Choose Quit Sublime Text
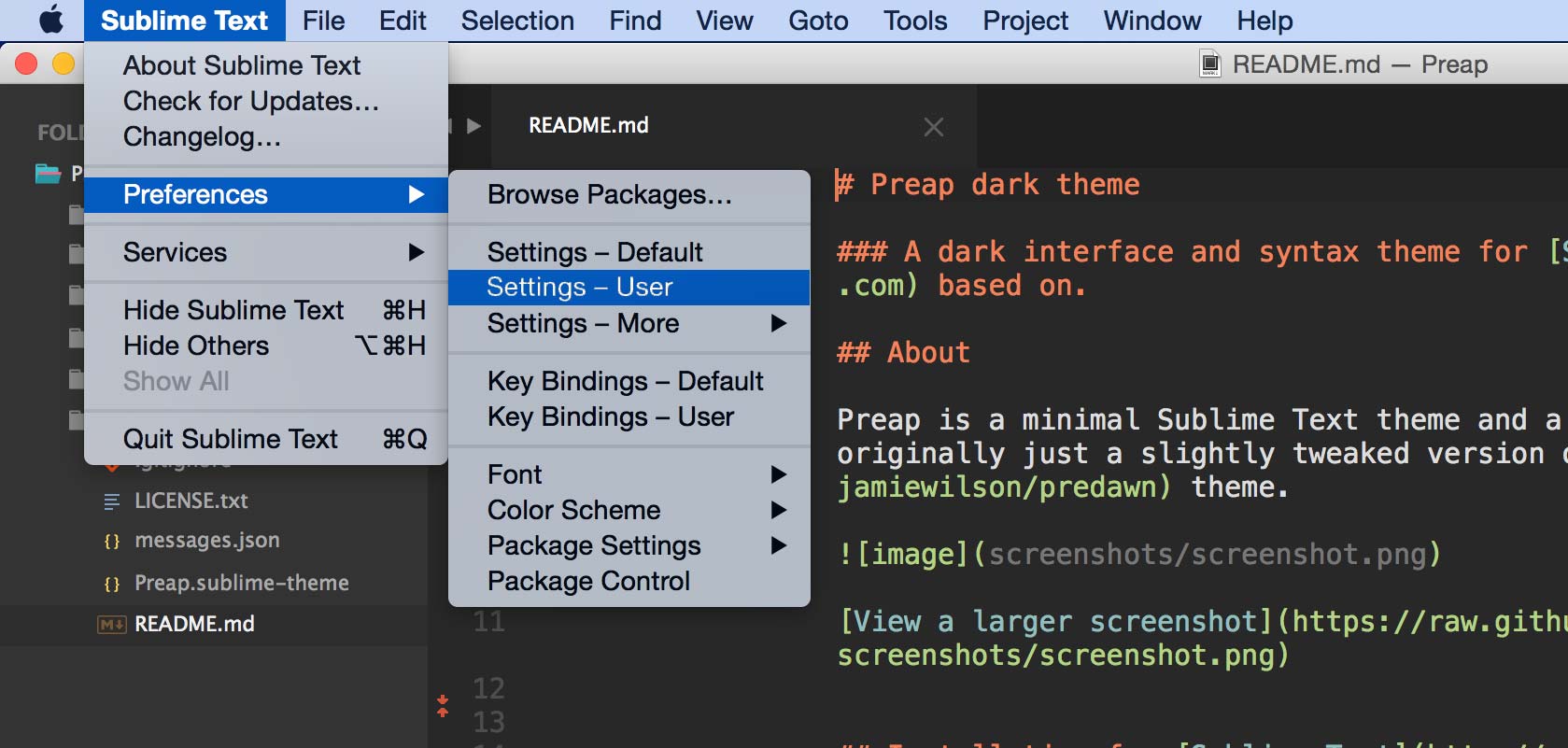The image size is (1568, 748). coord(266,439)
